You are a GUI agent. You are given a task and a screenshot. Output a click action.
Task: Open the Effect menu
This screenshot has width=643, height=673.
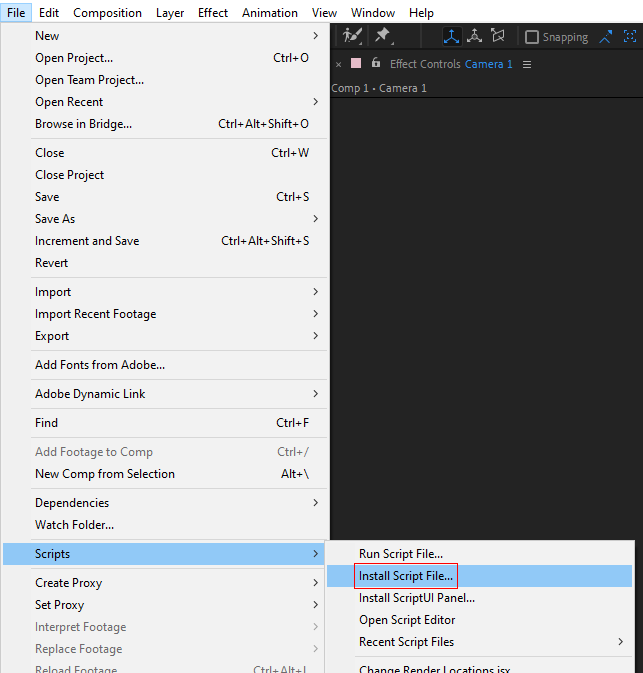(212, 13)
